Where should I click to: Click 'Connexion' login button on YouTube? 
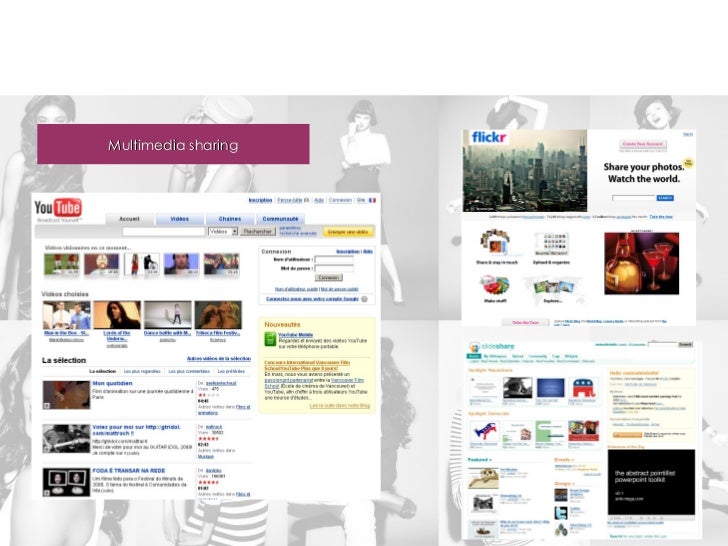click(329, 278)
